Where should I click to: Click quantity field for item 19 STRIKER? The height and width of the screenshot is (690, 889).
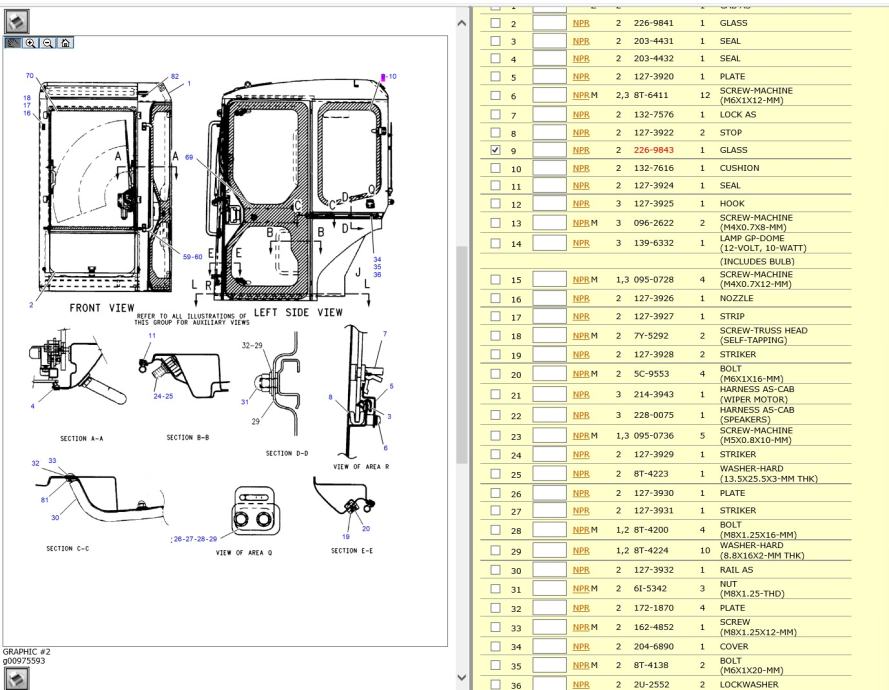tap(549, 354)
